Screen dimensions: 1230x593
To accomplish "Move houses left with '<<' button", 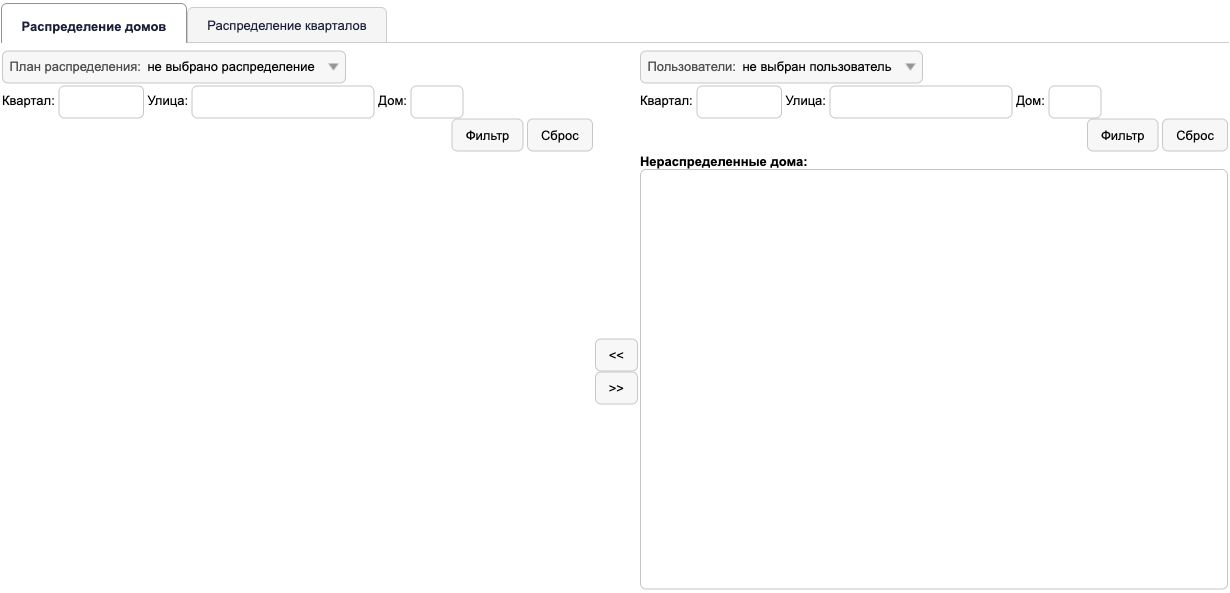I will click(616, 355).
